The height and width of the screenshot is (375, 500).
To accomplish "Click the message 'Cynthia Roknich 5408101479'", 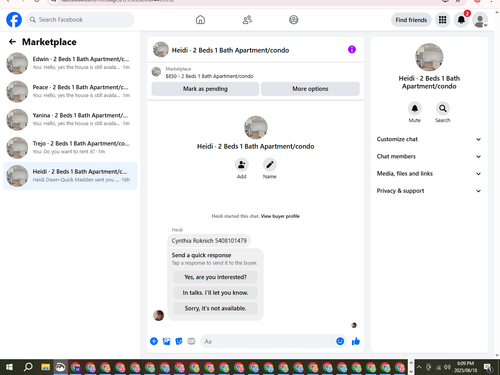I will pos(209,241).
